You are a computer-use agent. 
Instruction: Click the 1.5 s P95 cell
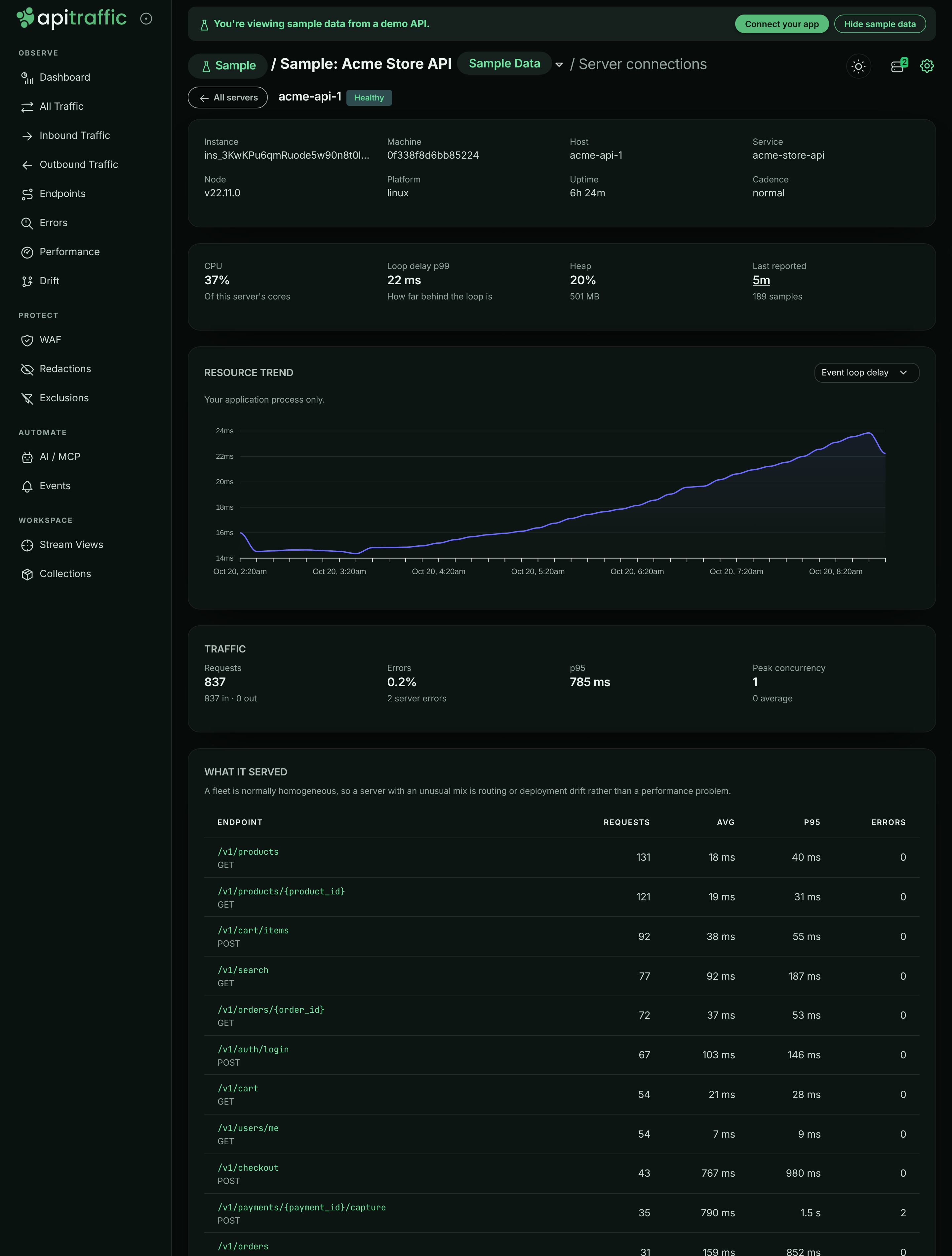point(810,1213)
